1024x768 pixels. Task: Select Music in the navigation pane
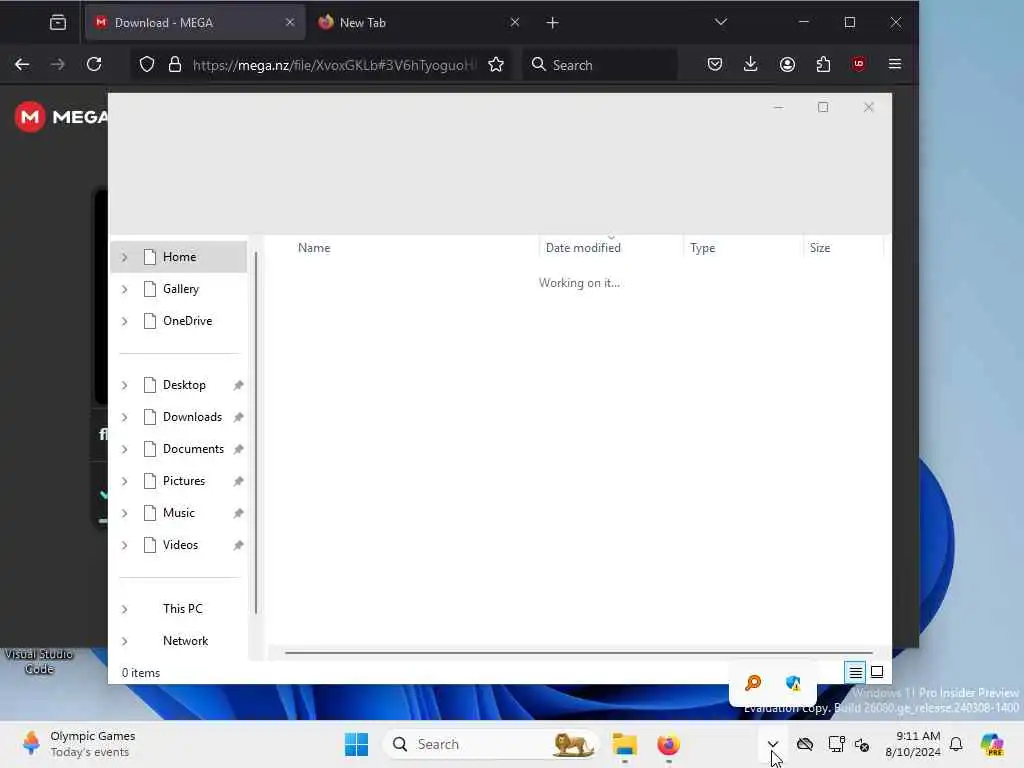(178, 513)
